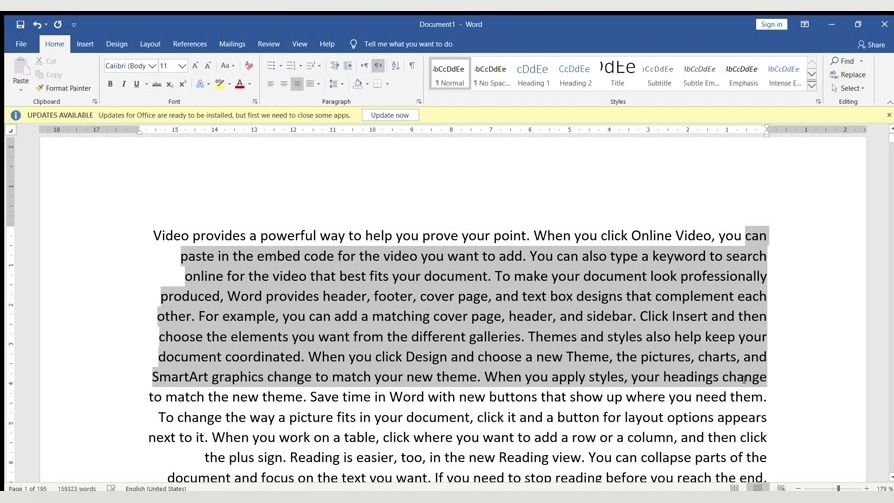Viewport: 894px width, 503px height.
Task: Click the zoom slider handle in status bar
Action: pyautogui.click(x=838, y=488)
